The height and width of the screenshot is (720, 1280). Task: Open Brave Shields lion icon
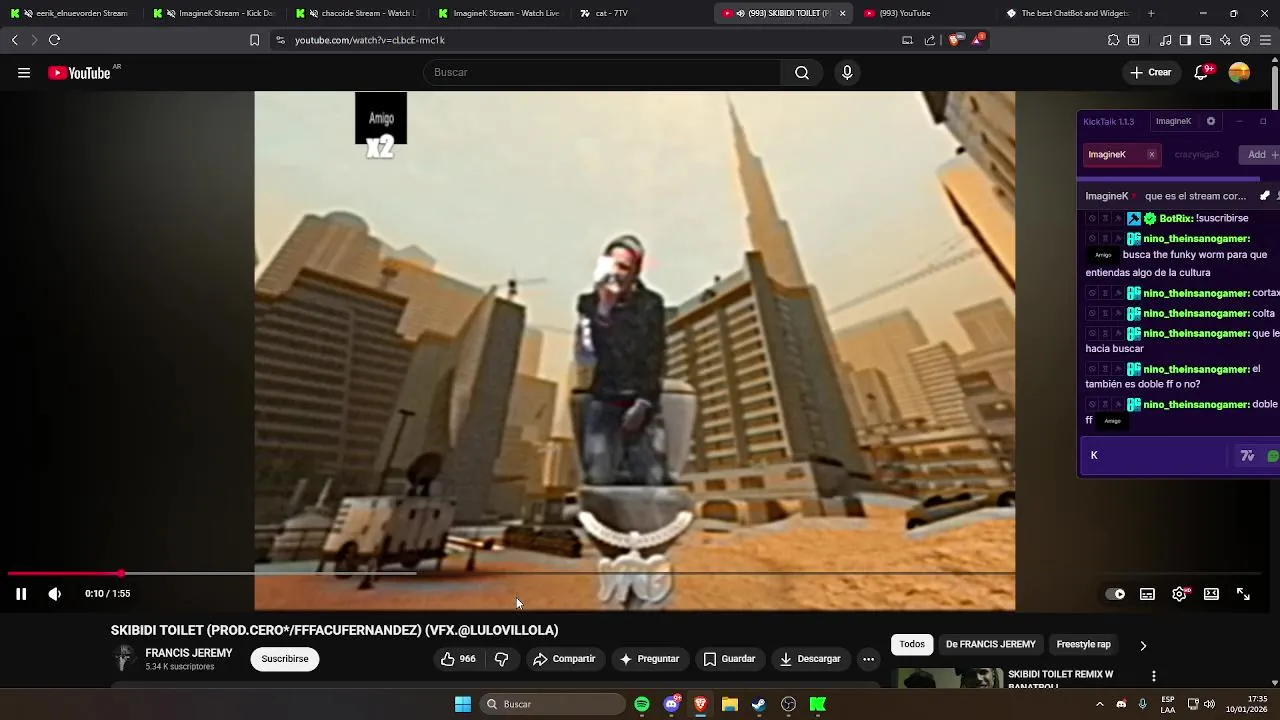point(954,40)
